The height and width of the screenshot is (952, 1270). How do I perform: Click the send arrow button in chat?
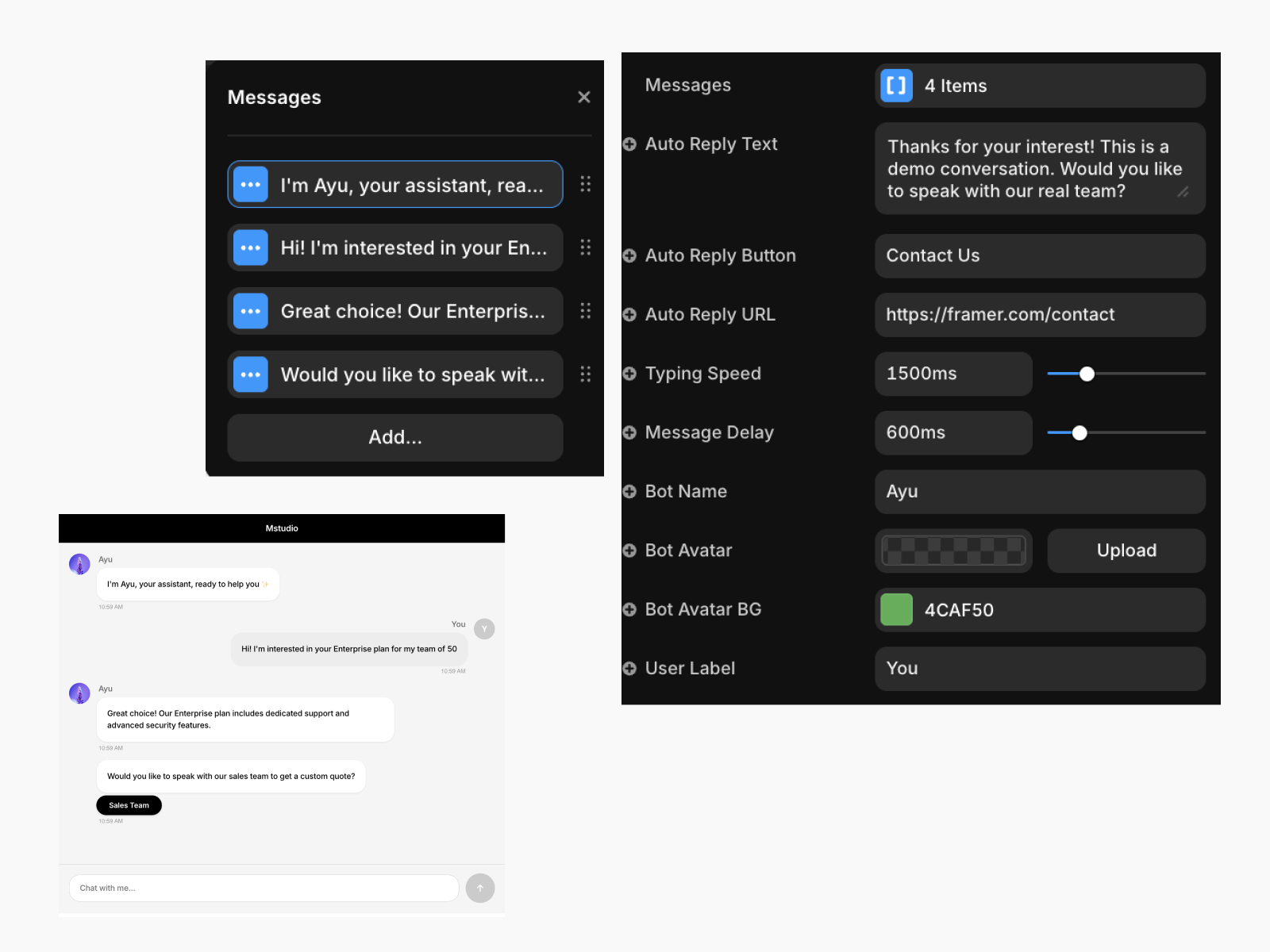pyautogui.click(x=479, y=888)
